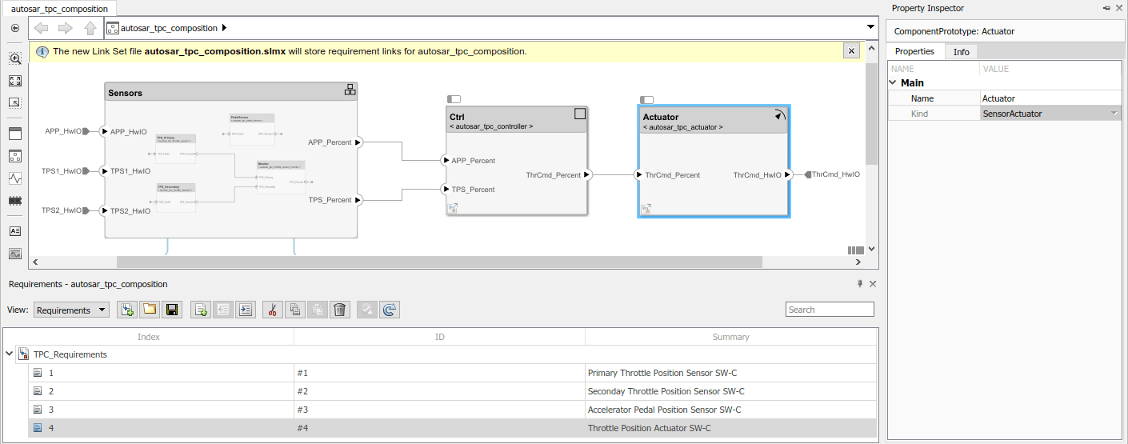Image resolution: width=1128 pixels, height=444 pixels.
Task: Switch to the Info tab
Action: coord(961,52)
